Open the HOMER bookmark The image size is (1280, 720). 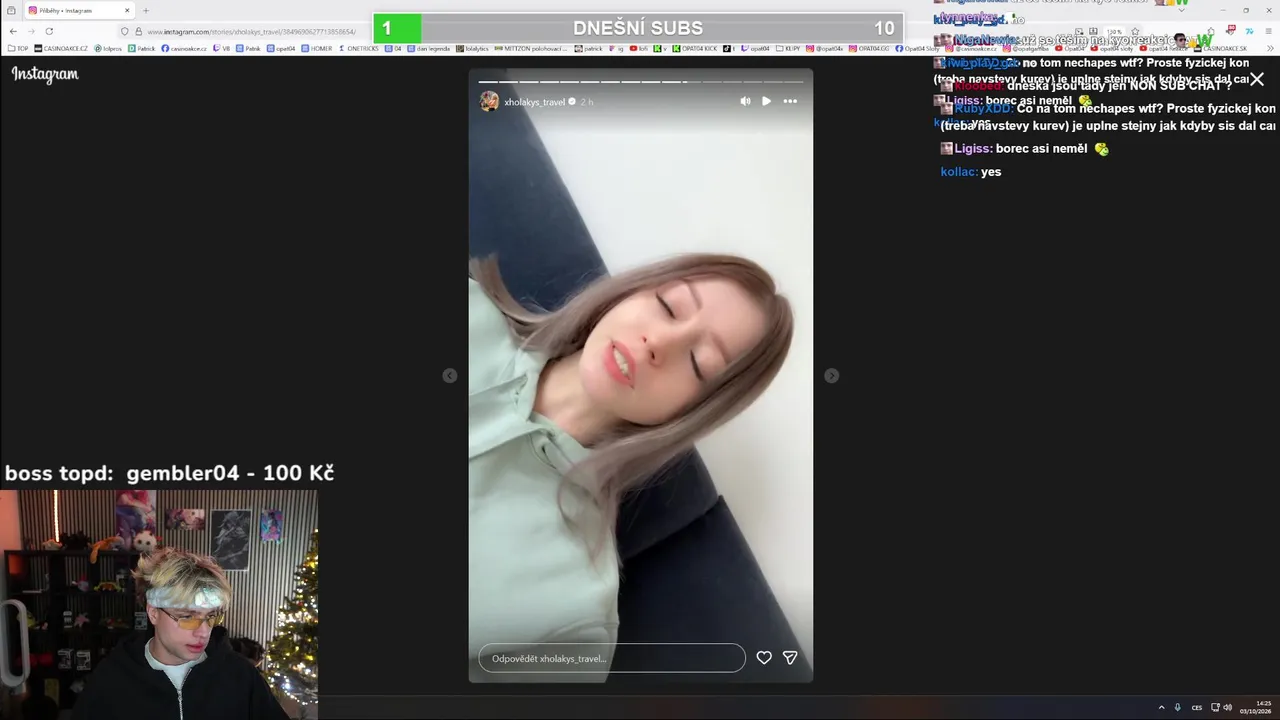click(x=316, y=48)
